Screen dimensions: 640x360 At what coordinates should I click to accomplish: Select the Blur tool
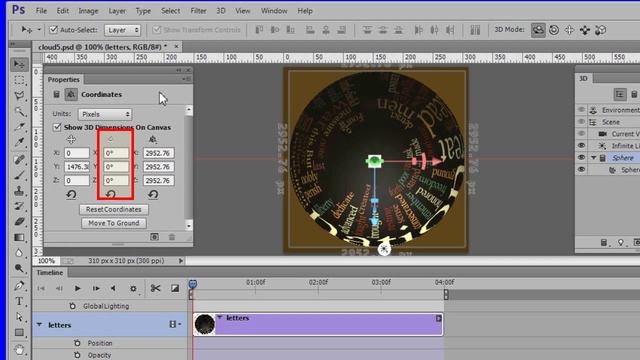pyautogui.click(x=19, y=253)
